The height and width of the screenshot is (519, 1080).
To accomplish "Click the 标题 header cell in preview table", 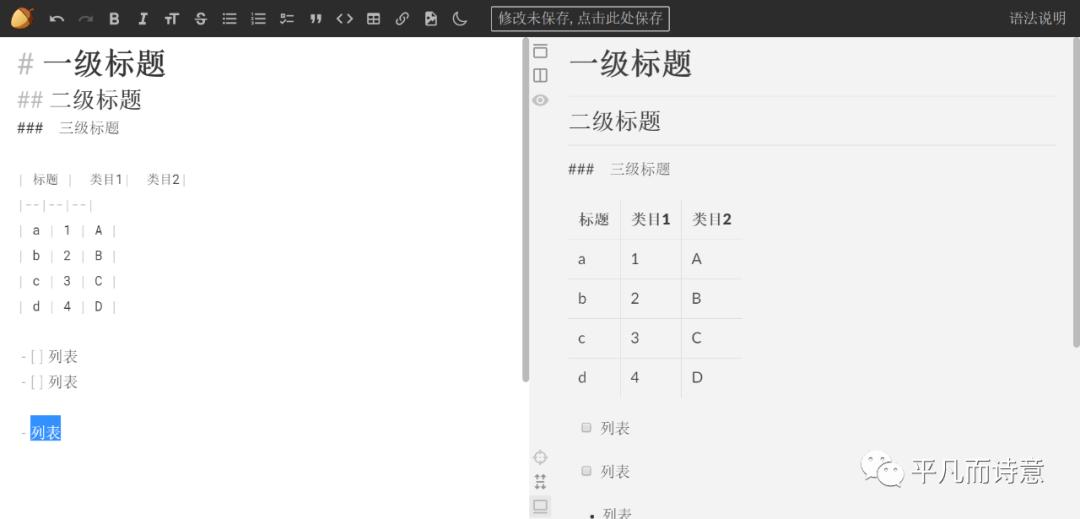I will 594,220.
